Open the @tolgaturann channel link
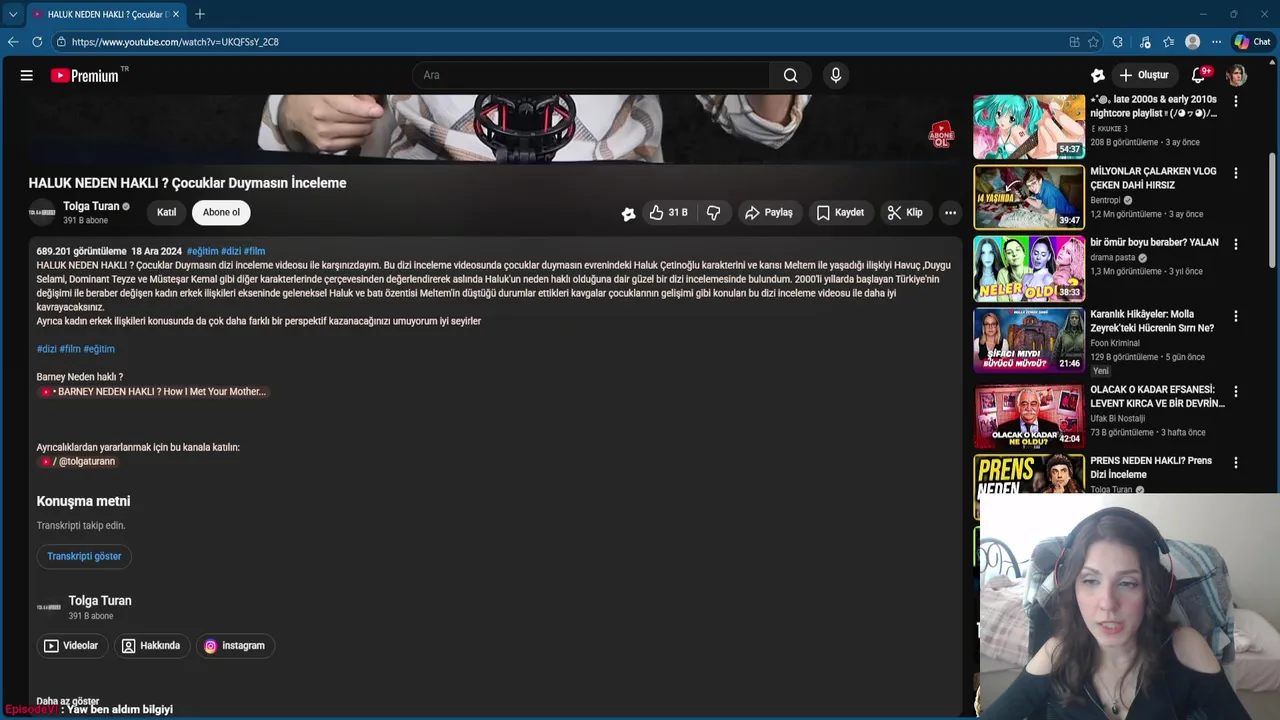This screenshot has height=720, width=1280. pyautogui.click(x=79, y=462)
